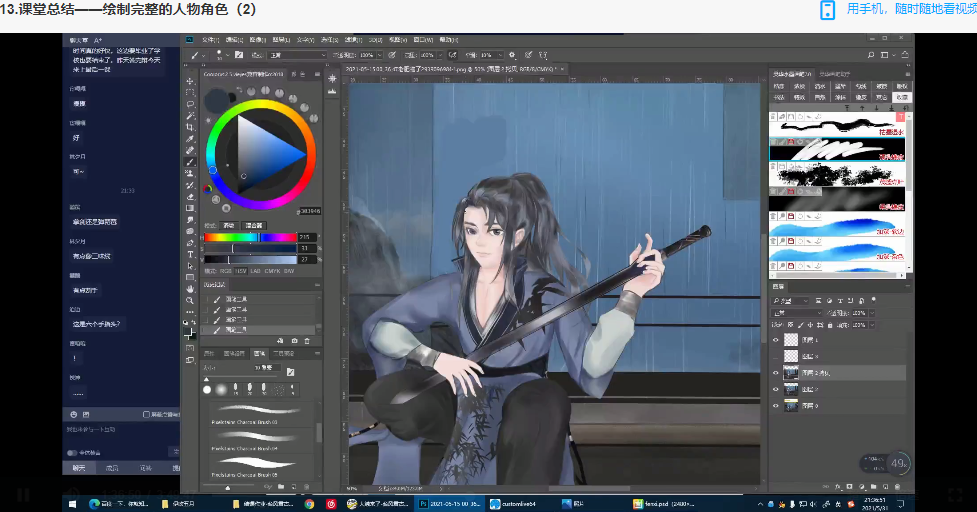Hide the 图层 0 layer with its eye icon
This screenshot has height=512, width=977.
coord(776,405)
